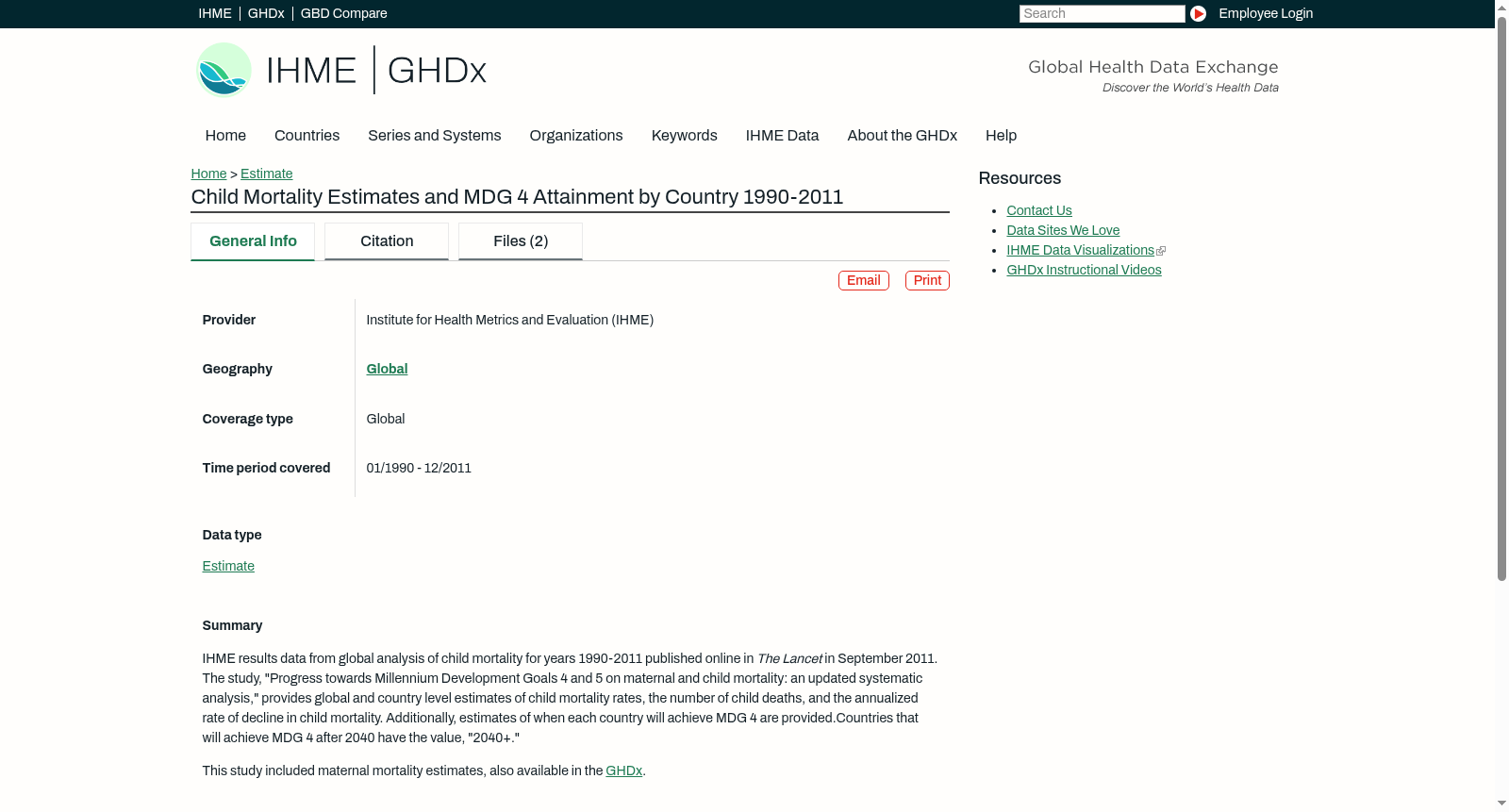
Task: Follow the GHDx link in the summary
Action: 623,771
